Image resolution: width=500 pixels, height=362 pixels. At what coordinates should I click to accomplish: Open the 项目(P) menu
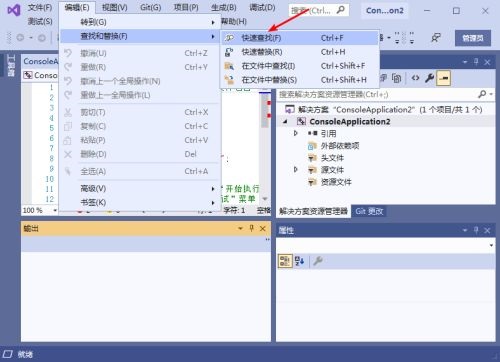tap(186, 7)
